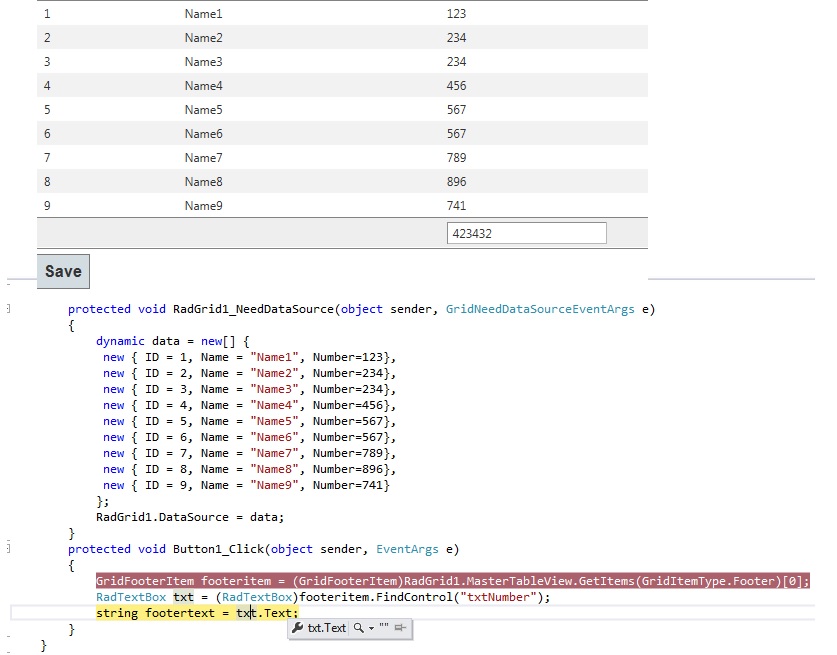Click the number 234 in Name2 row
The height and width of the screenshot is (655, 837).
(x=456, y=38)
